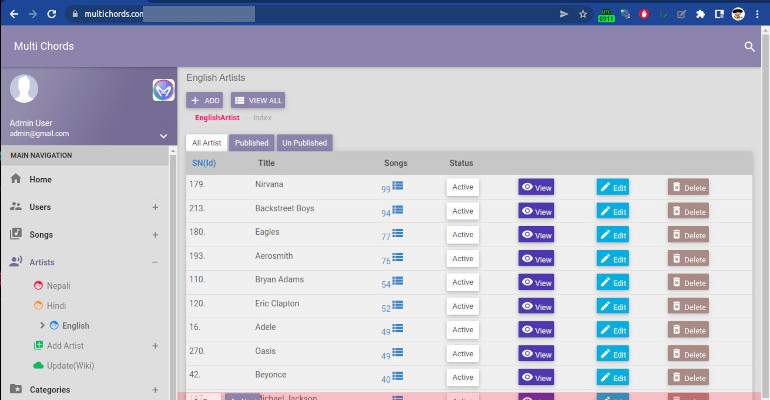Open the browser extensions puzzle icon
Screen dimensions: 770x400
point(700,14)
